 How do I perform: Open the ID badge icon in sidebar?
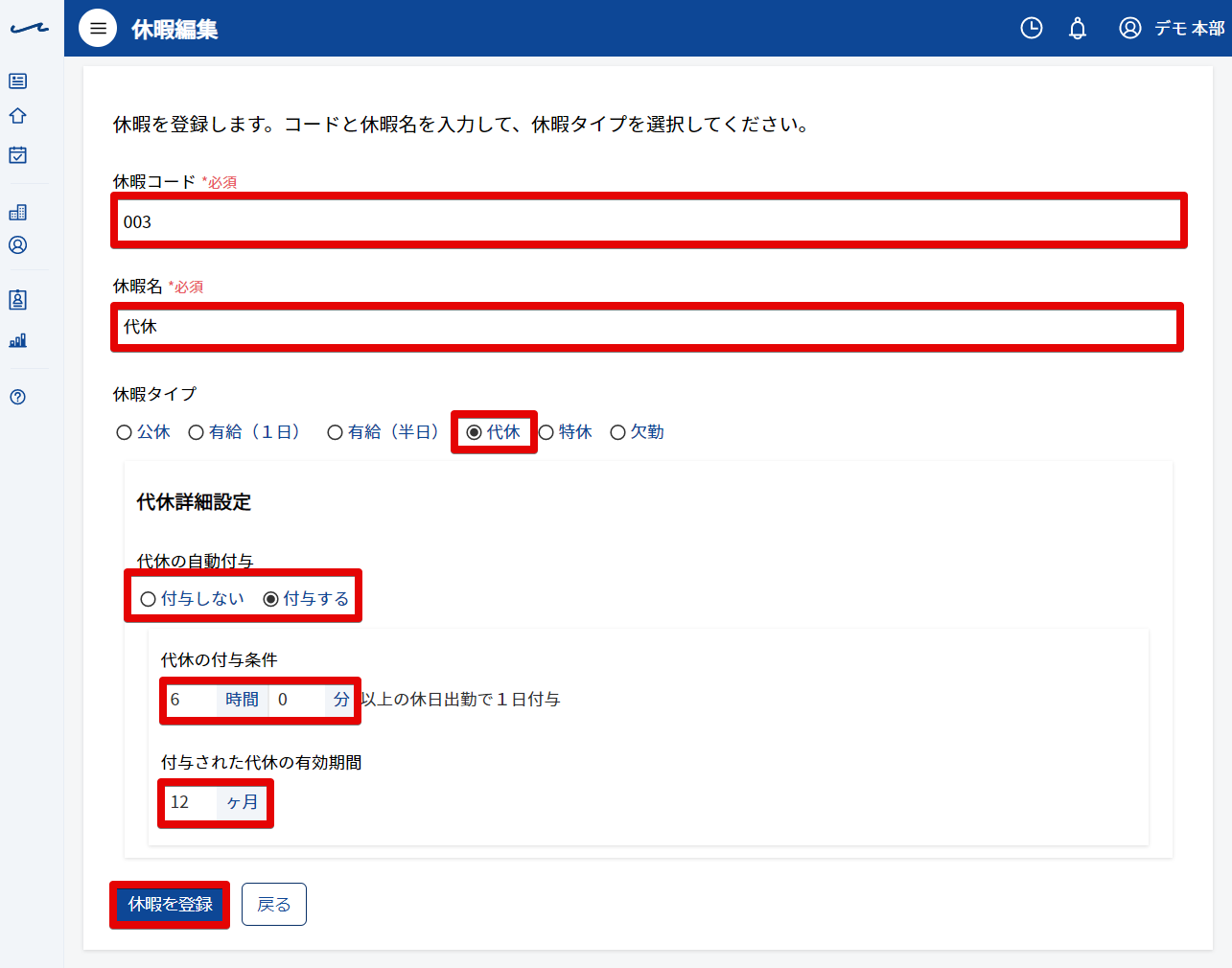tap(17, 300)
